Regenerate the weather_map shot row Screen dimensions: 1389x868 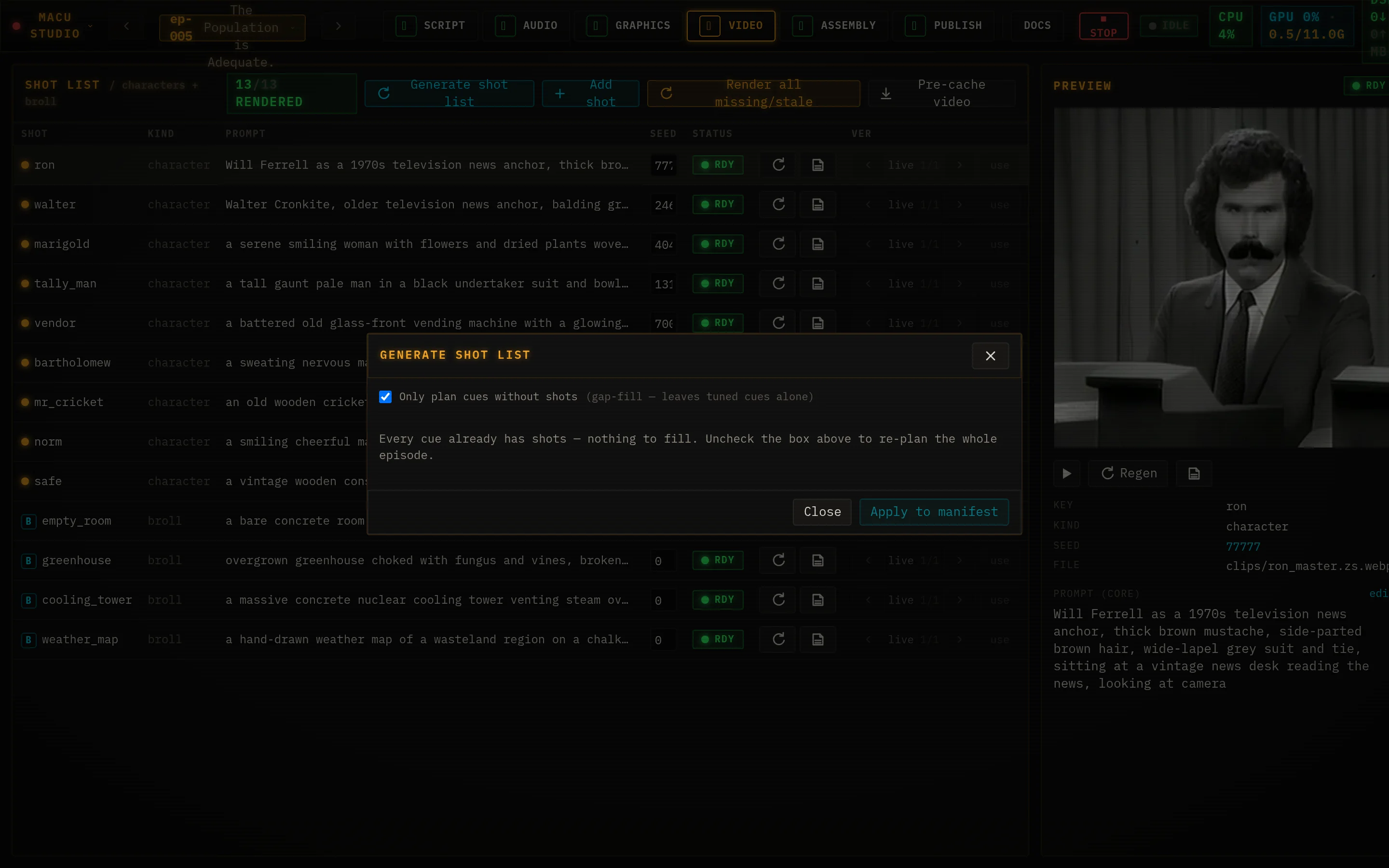coord(778,639)
